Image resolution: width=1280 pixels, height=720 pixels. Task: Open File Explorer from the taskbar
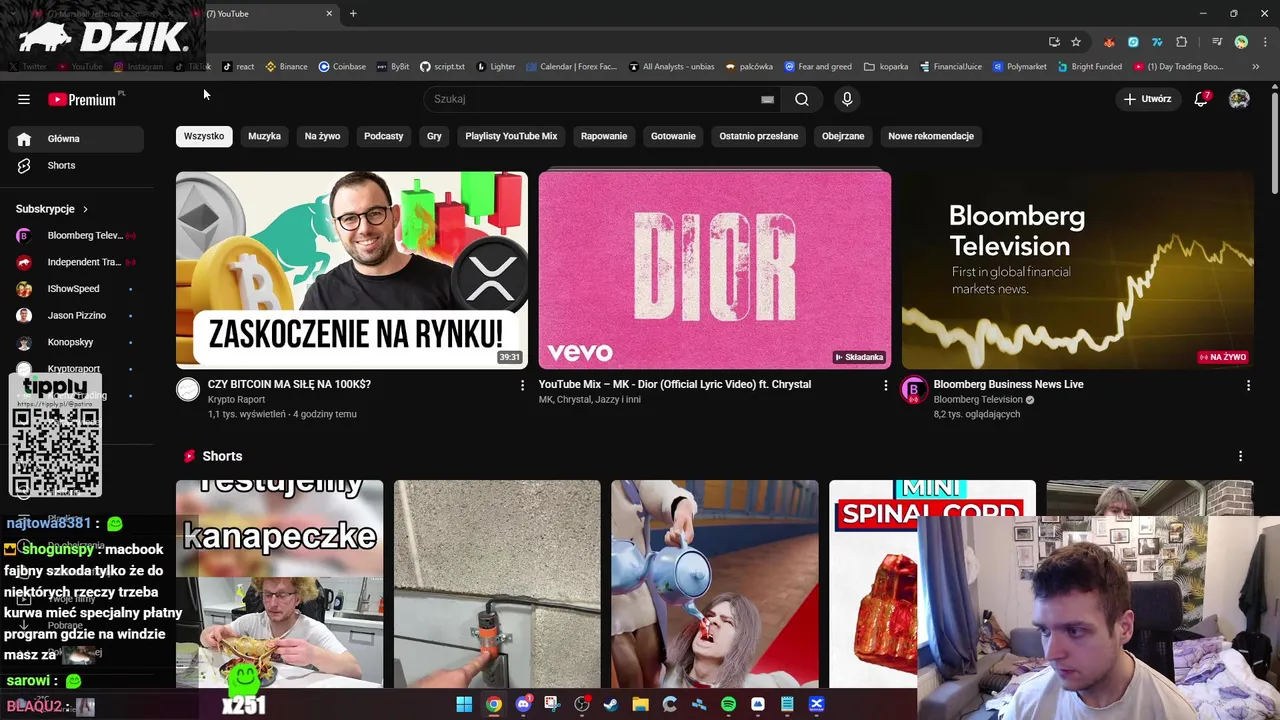coord(640,704)
